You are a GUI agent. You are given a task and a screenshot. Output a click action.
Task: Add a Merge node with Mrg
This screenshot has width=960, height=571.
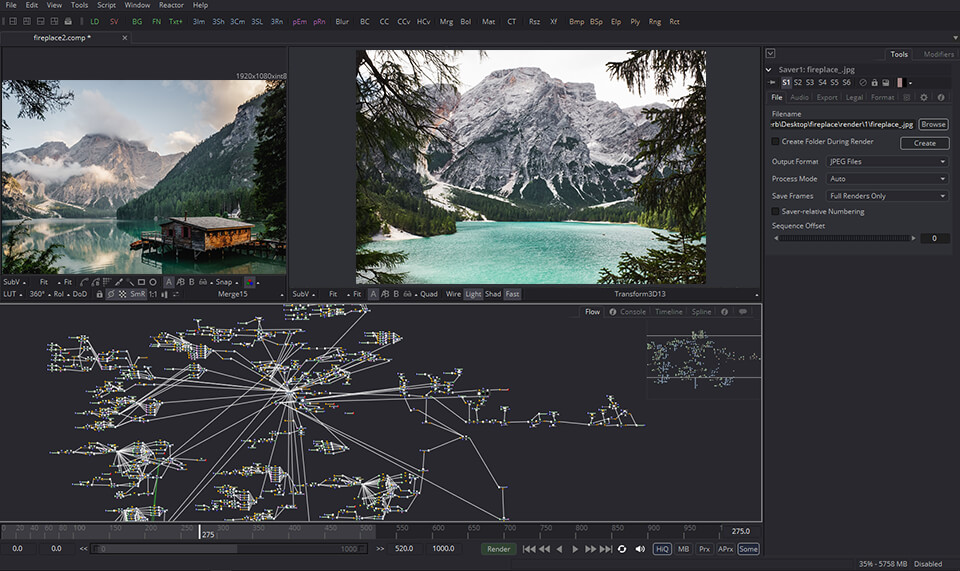(x=446, y=21)
